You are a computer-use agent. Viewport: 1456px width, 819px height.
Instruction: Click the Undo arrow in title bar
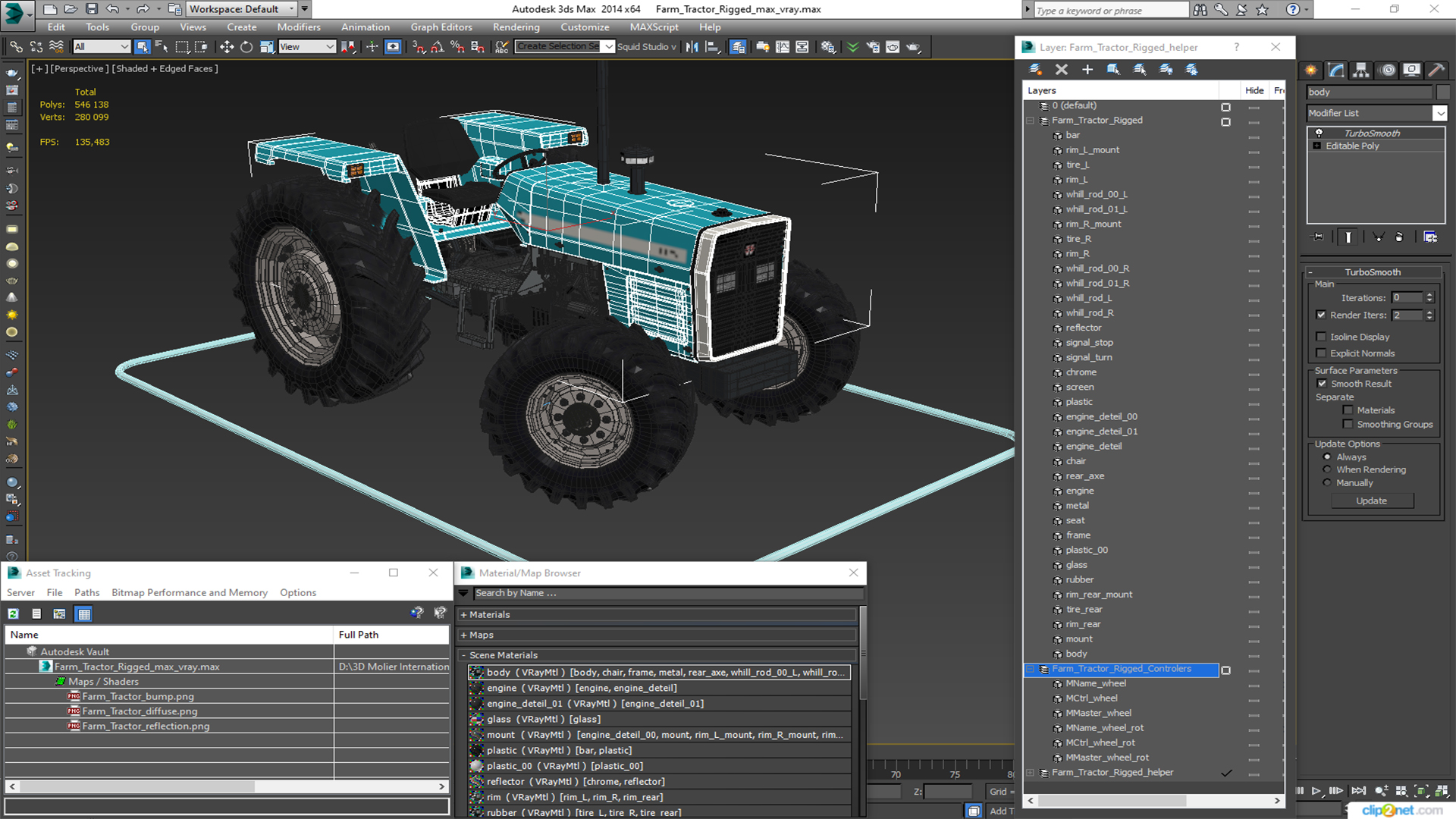pos(112,9)
